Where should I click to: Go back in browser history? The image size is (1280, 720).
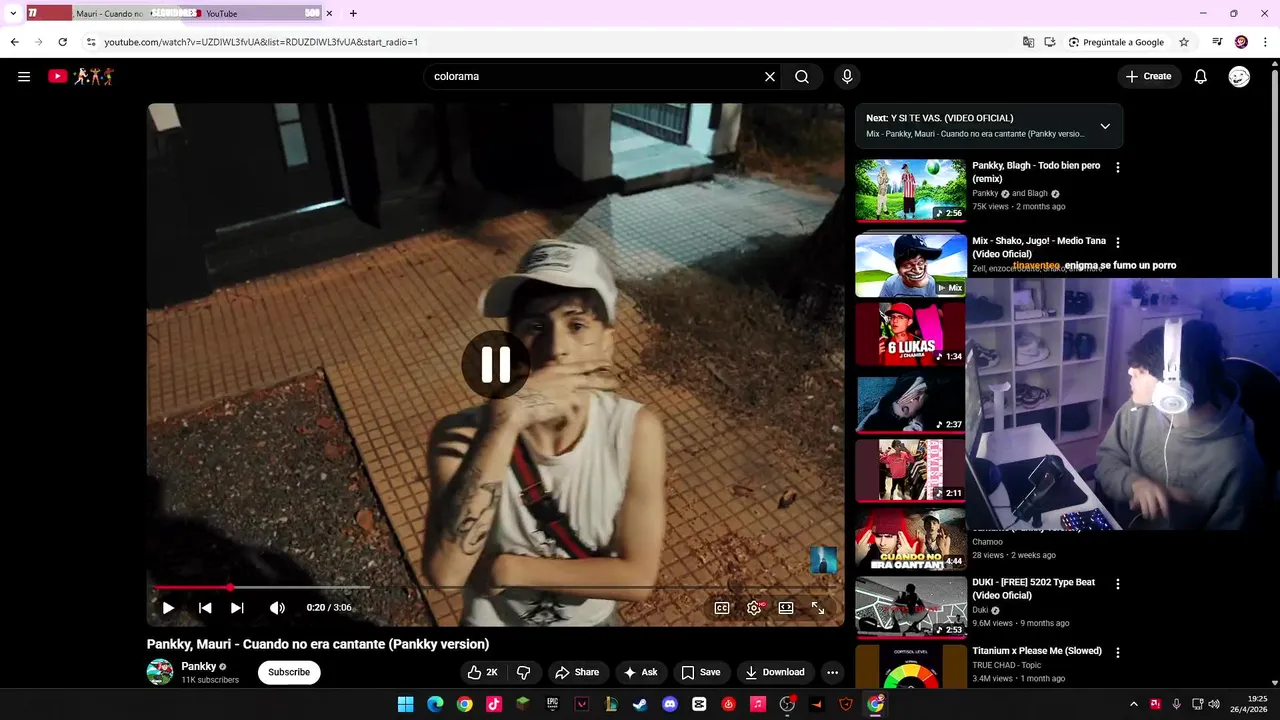click(14, 42)
